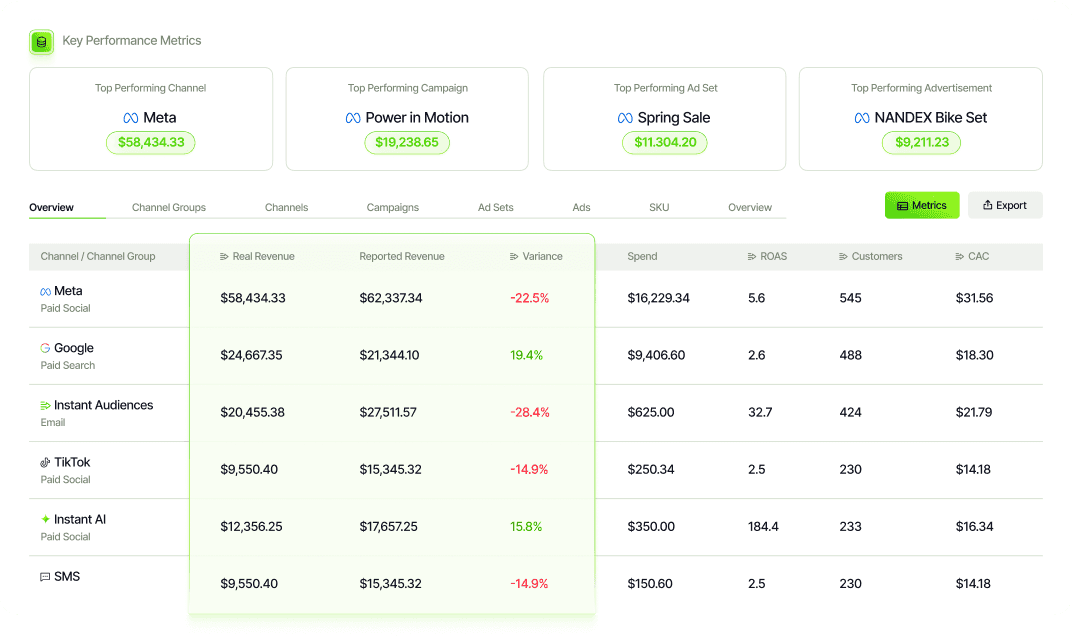Viewport: 1072px width, 638px height.
Task: Click the Spend column header
Action: pyautogui.click(x=642, y=256)
